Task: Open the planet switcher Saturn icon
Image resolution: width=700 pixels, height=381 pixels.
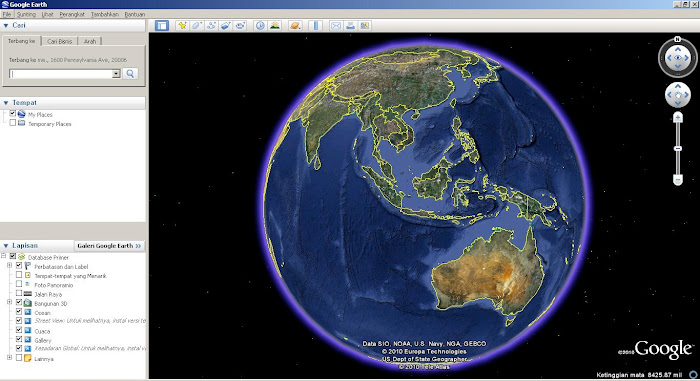Action: 295,26
